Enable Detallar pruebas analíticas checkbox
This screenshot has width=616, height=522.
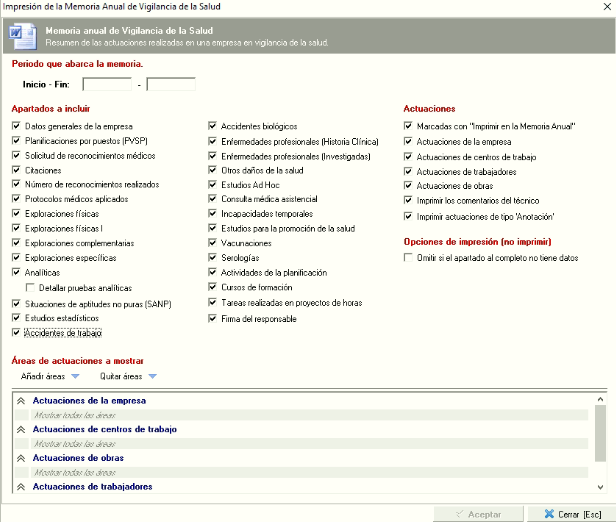[x=30, y=287]
